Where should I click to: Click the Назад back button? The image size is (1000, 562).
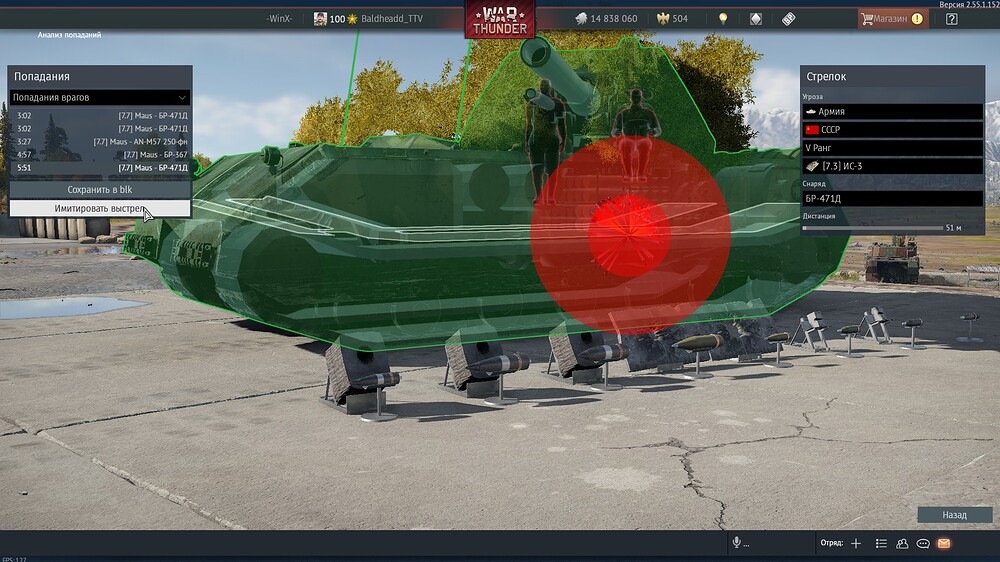955,515
